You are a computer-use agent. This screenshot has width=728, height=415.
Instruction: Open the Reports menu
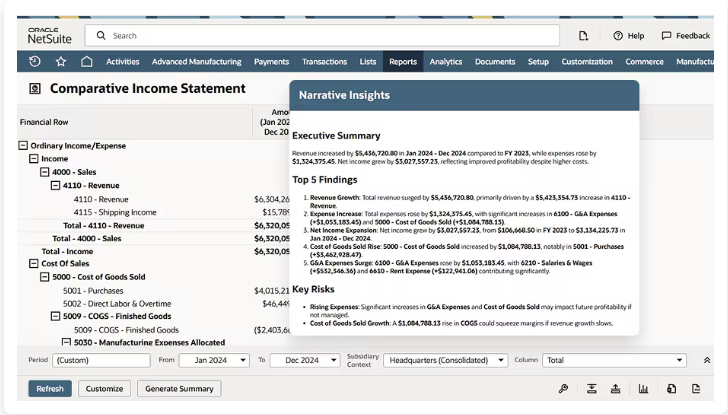403,62
